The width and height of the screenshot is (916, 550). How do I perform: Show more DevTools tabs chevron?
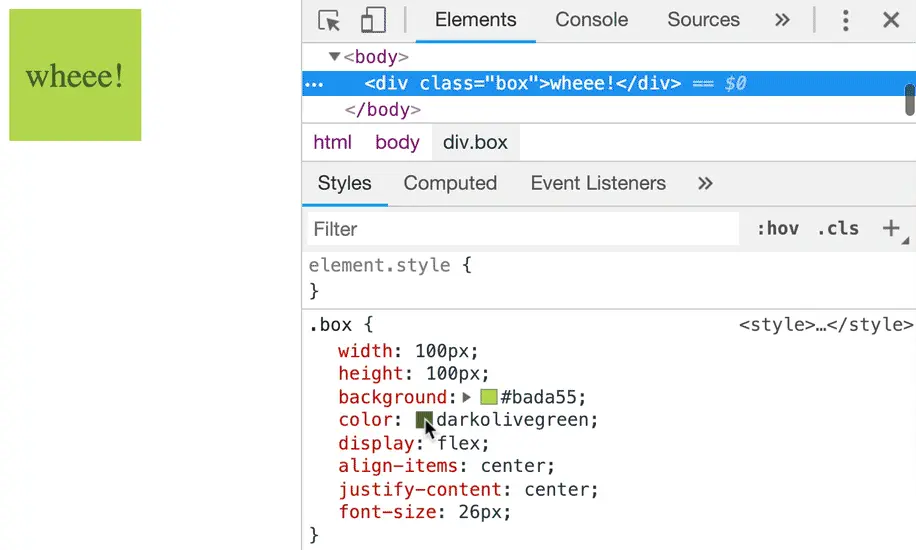(x=782, y=20)
